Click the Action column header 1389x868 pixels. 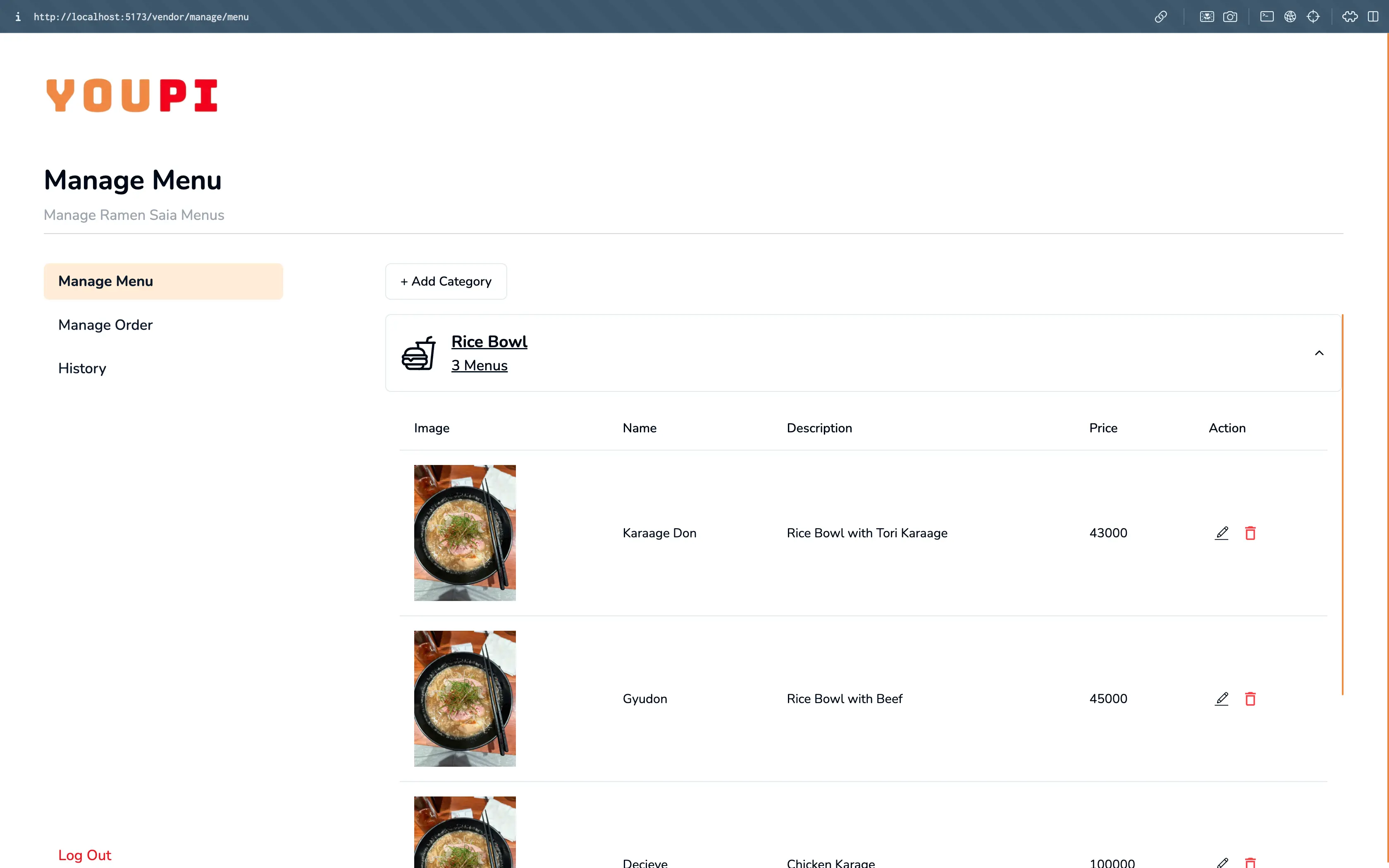click(1227, 428)
